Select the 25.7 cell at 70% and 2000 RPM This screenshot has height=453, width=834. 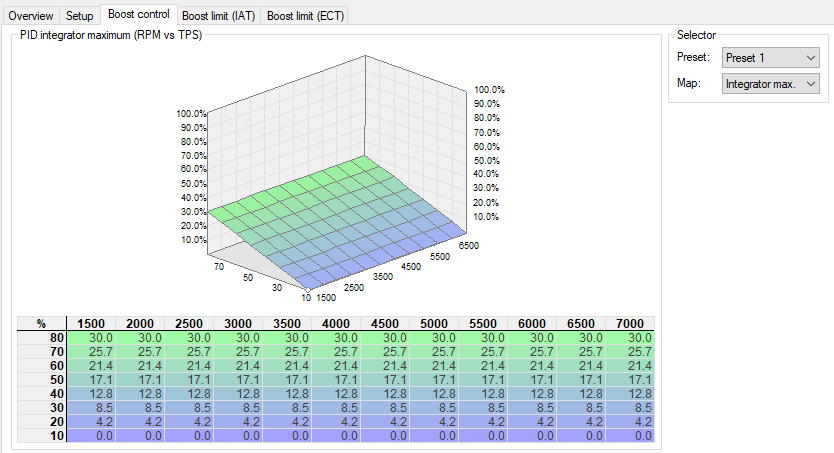(x=140, y=351)
